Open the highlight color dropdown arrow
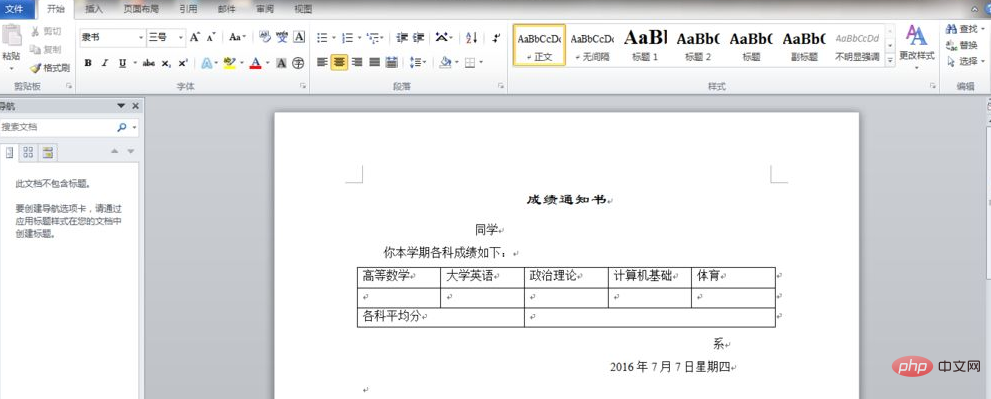 [x=241, y=63]
